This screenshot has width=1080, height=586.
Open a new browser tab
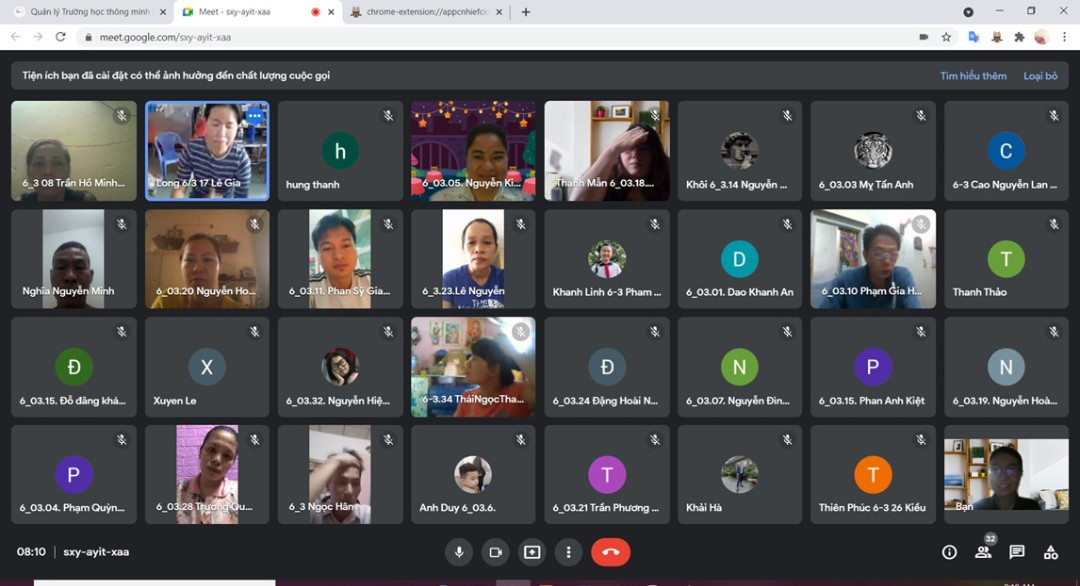point(526,12)
